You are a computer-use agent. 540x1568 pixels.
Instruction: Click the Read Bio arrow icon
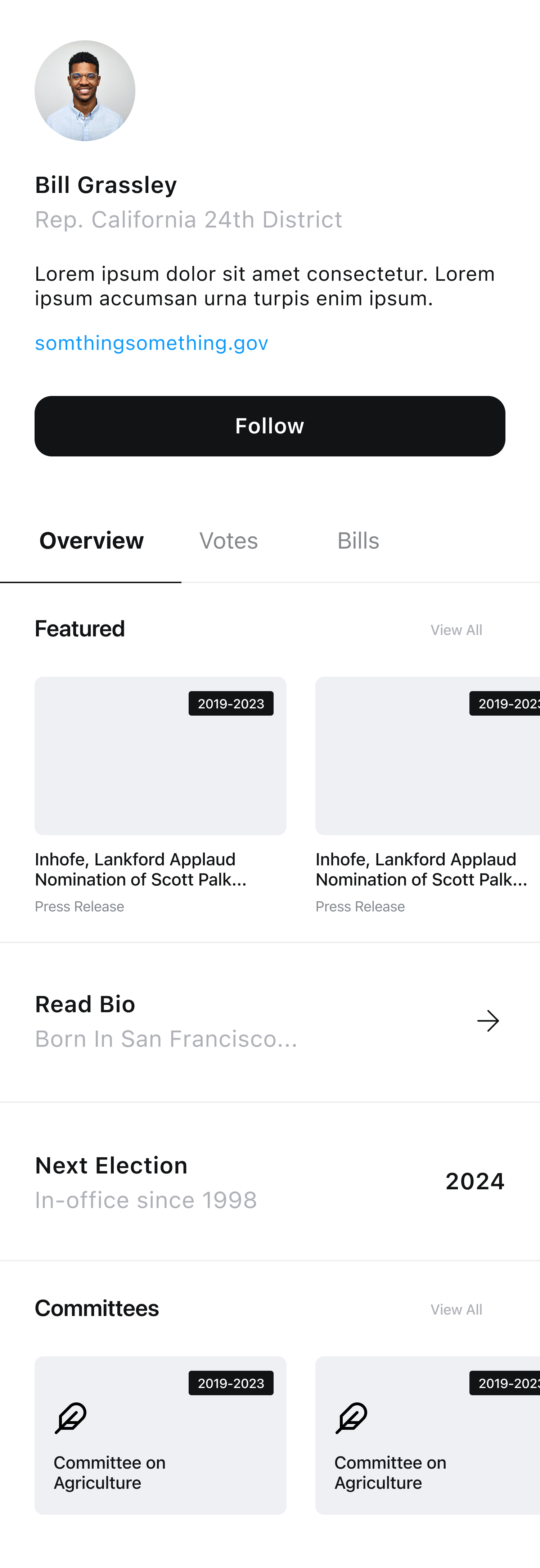click(x=488, y=1021)
